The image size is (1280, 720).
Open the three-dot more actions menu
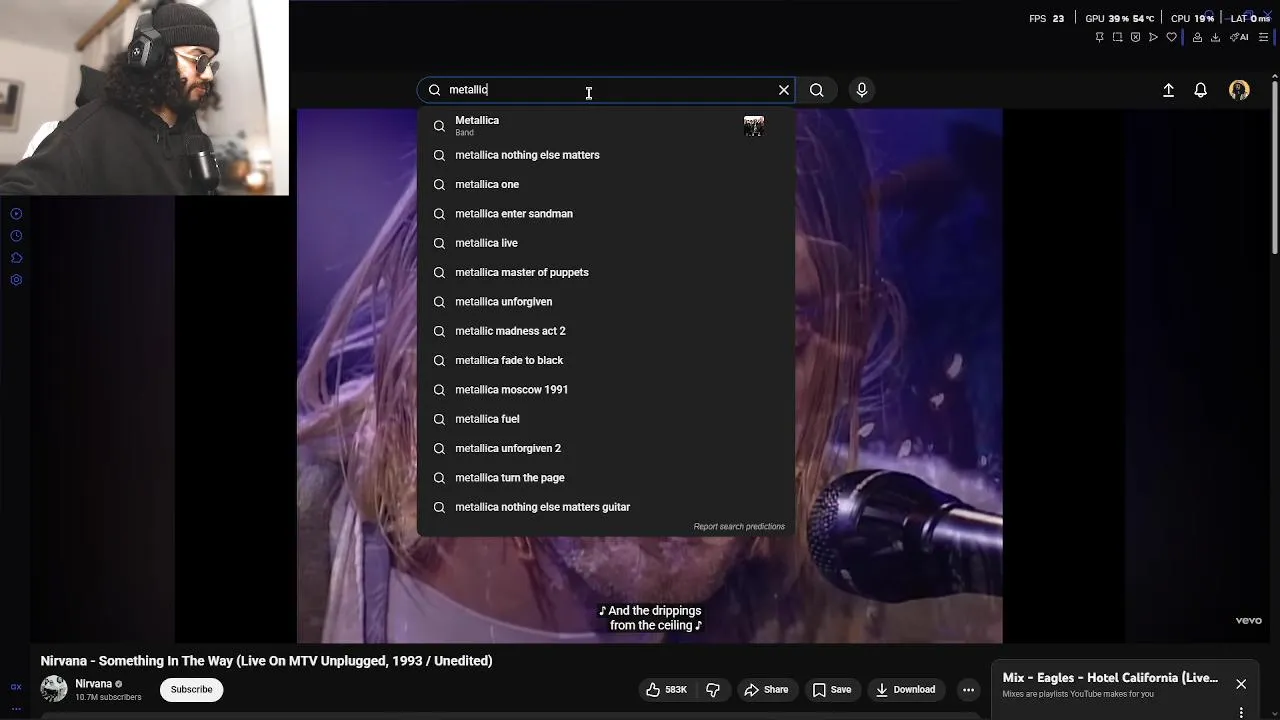(968, 690)
